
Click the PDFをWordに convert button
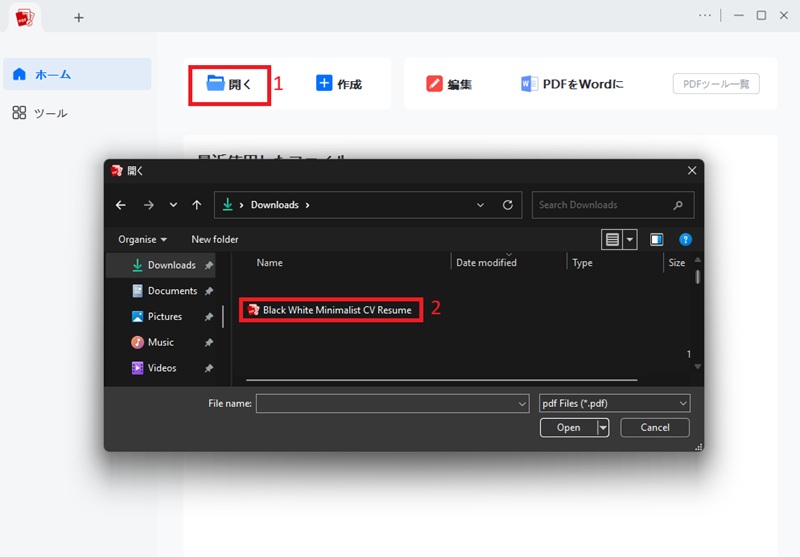(x=572, y=84)
